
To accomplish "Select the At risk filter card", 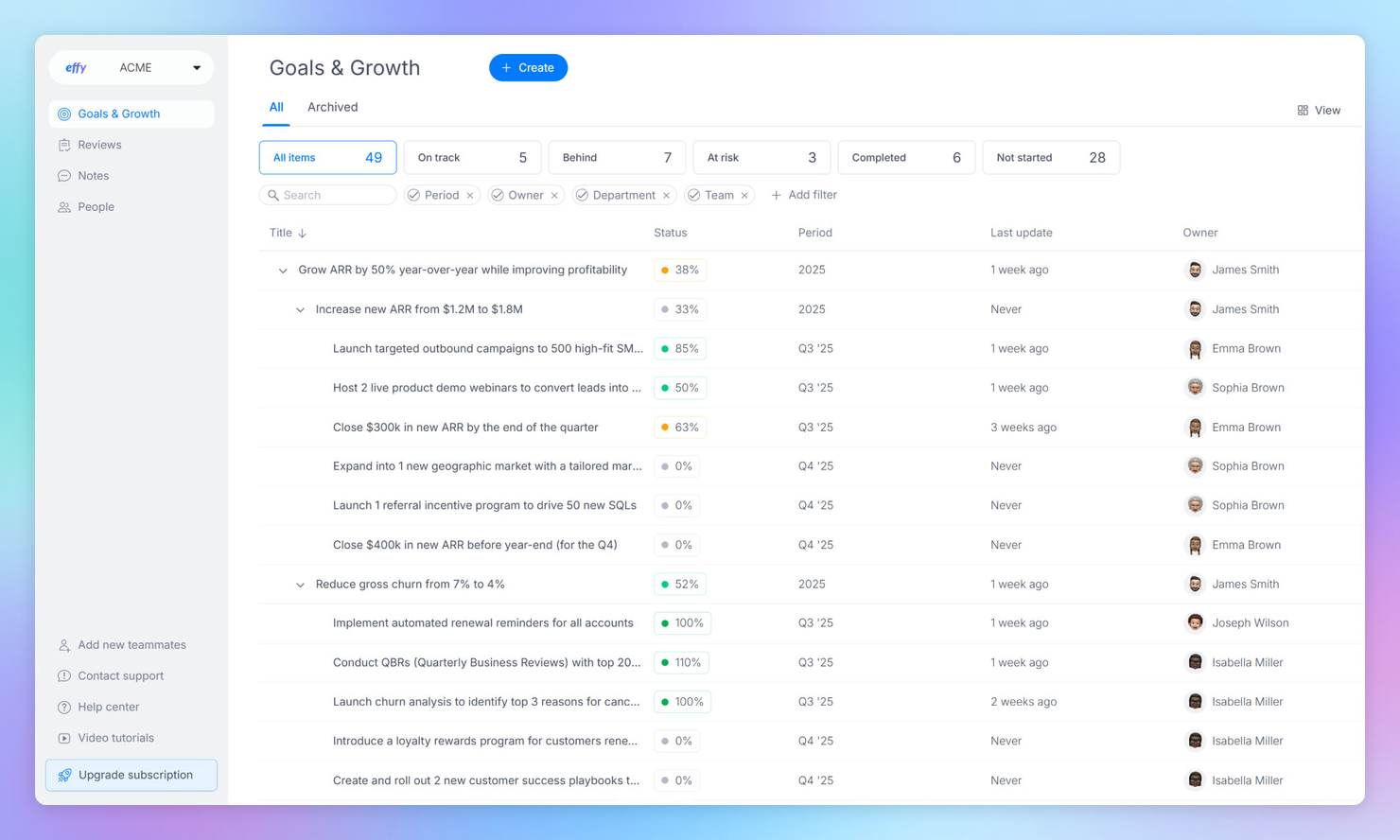I will coord(761,158).
